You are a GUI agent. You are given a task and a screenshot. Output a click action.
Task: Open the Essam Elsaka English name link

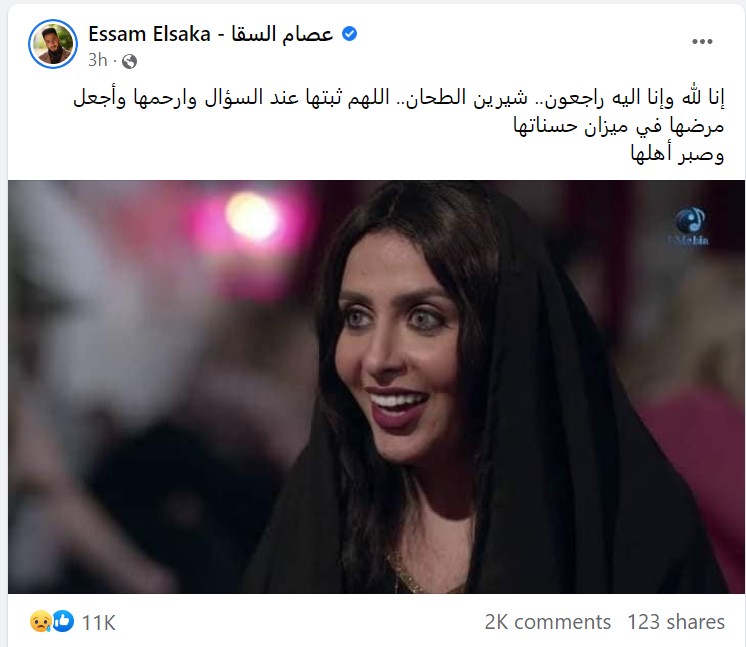149,34
